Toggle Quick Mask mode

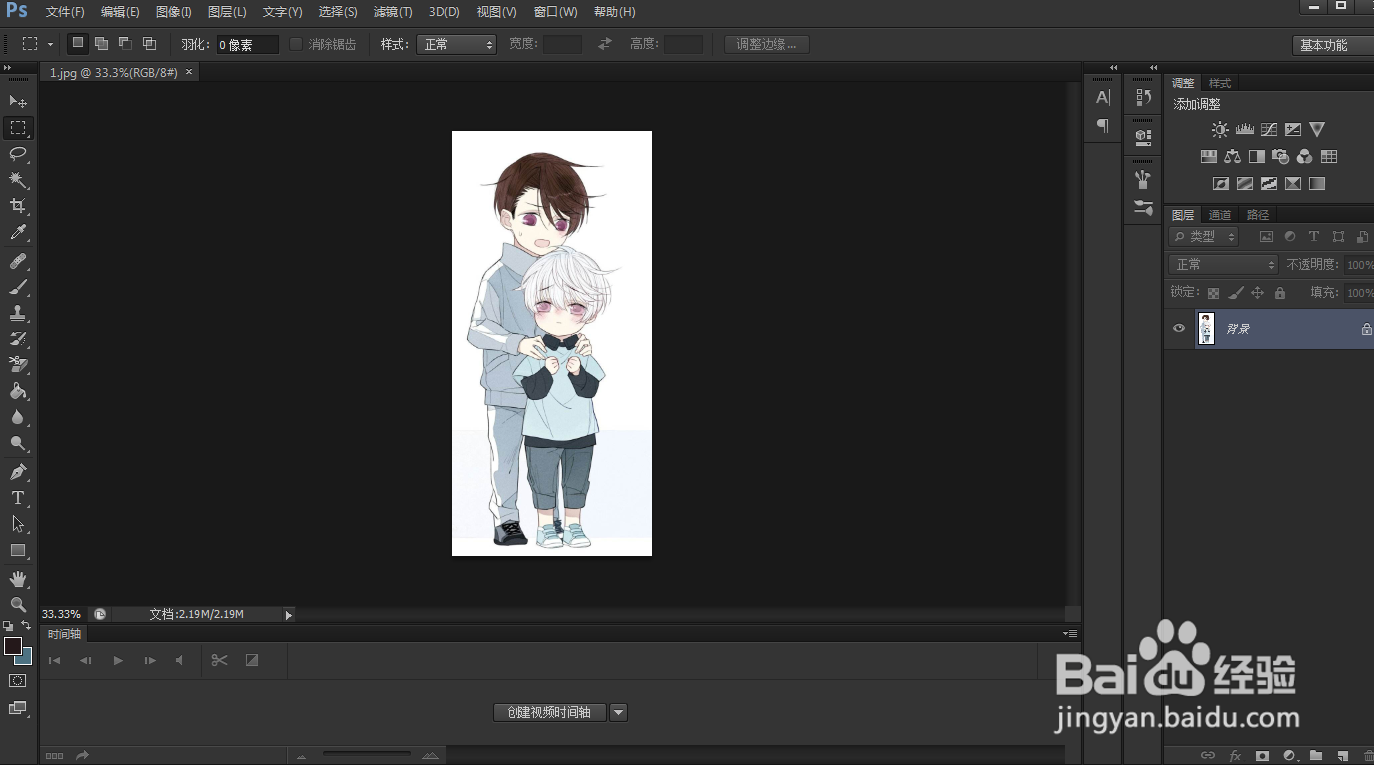pyautogui.click(x=18, y=680)
